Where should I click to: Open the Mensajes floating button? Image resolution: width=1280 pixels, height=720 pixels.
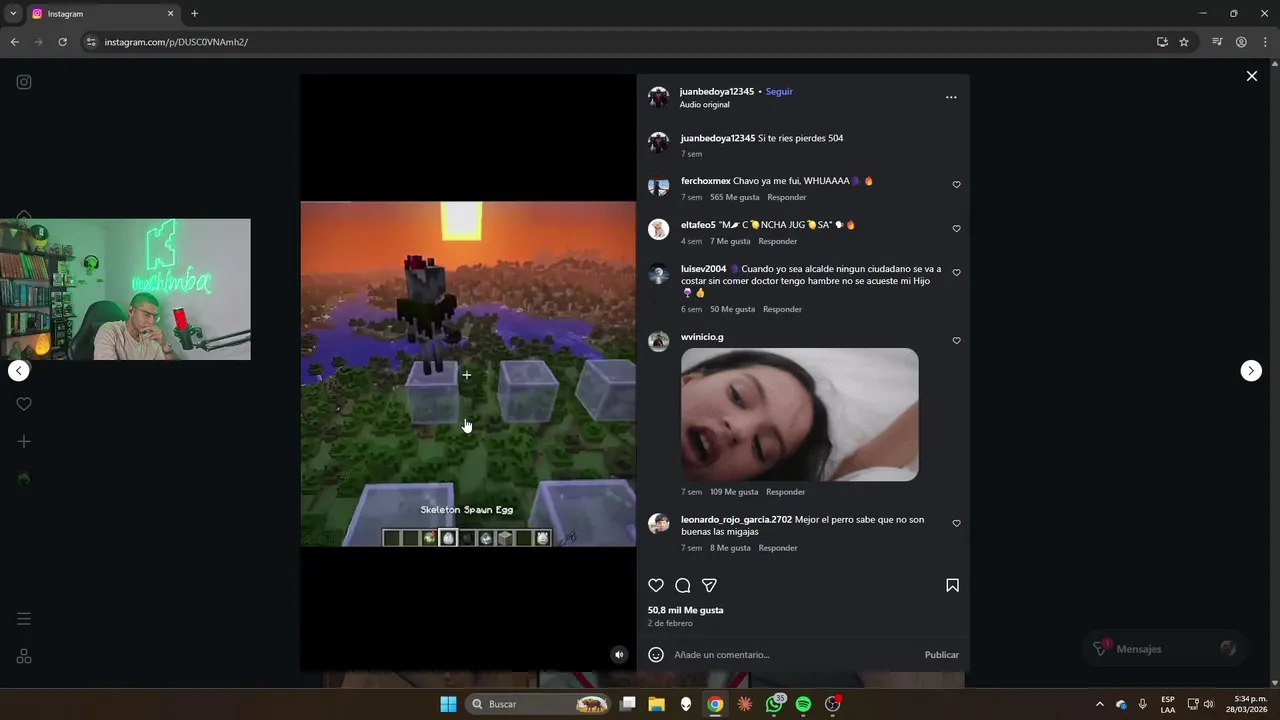pyautogui.click(x=1165, y=649)
